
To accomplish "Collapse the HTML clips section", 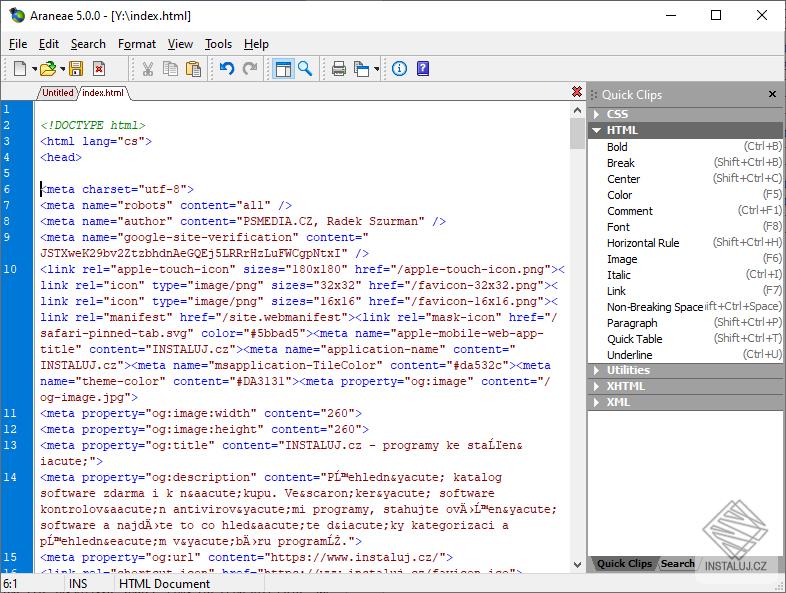I will coord(621,130).
